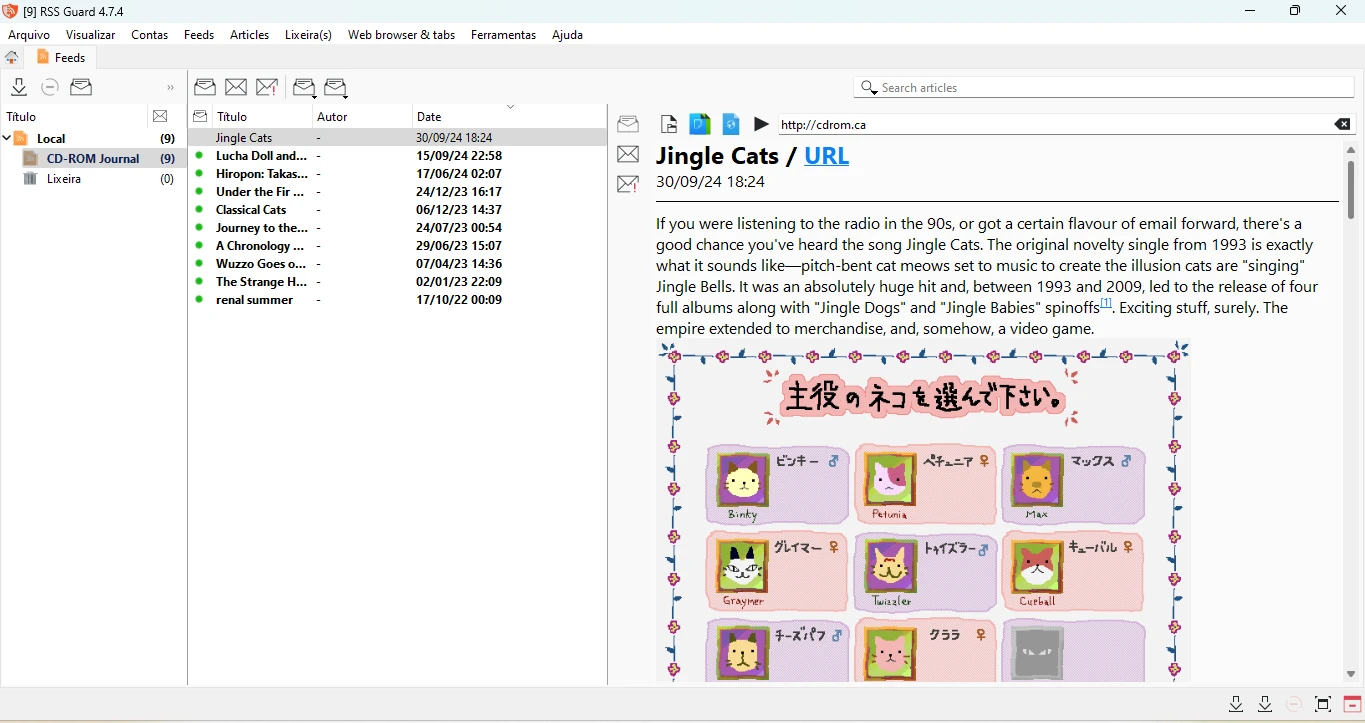Mark selected articles as read in article list toolbar
The height and width of the screenshot is (723, 1365).
click(205, 87)
